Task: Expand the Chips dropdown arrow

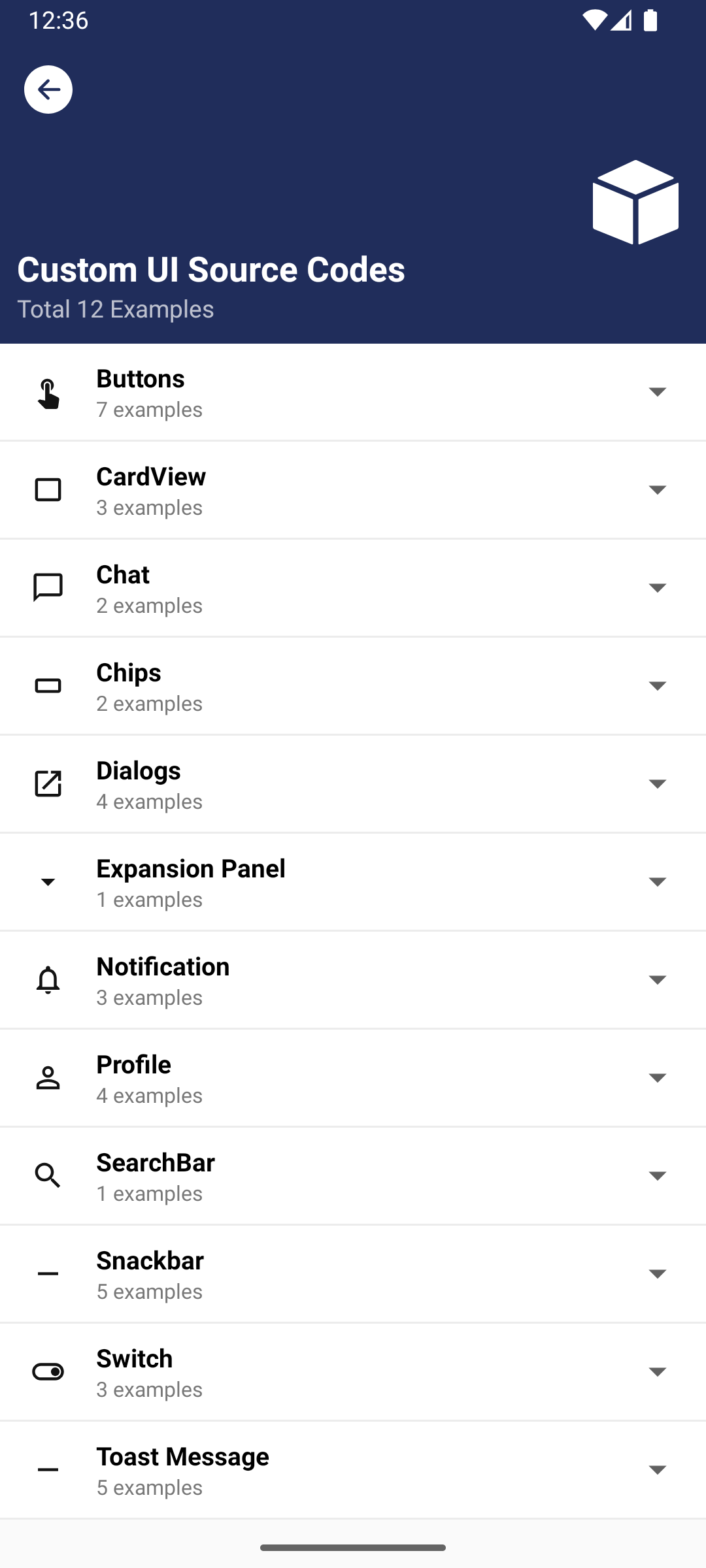Action: click(x=657, y=685)
